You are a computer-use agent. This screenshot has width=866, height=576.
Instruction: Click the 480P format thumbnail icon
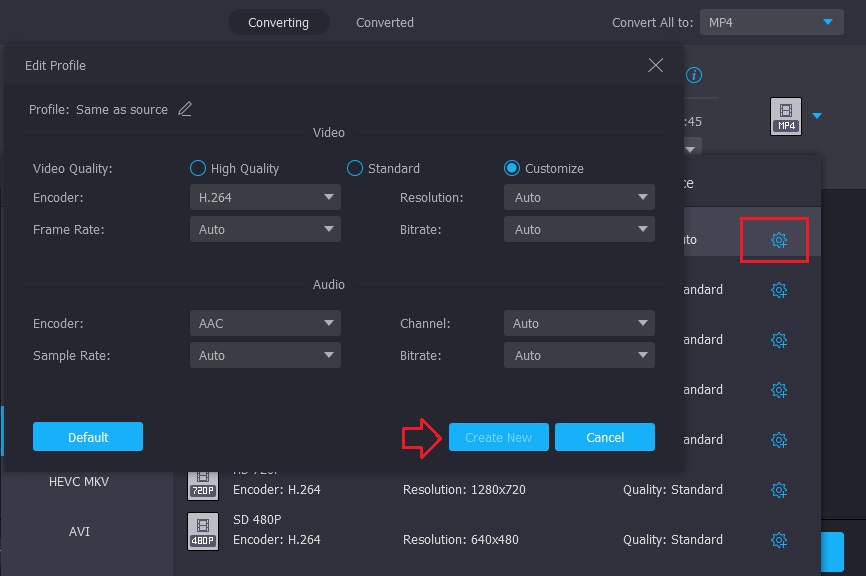[203, 531]
